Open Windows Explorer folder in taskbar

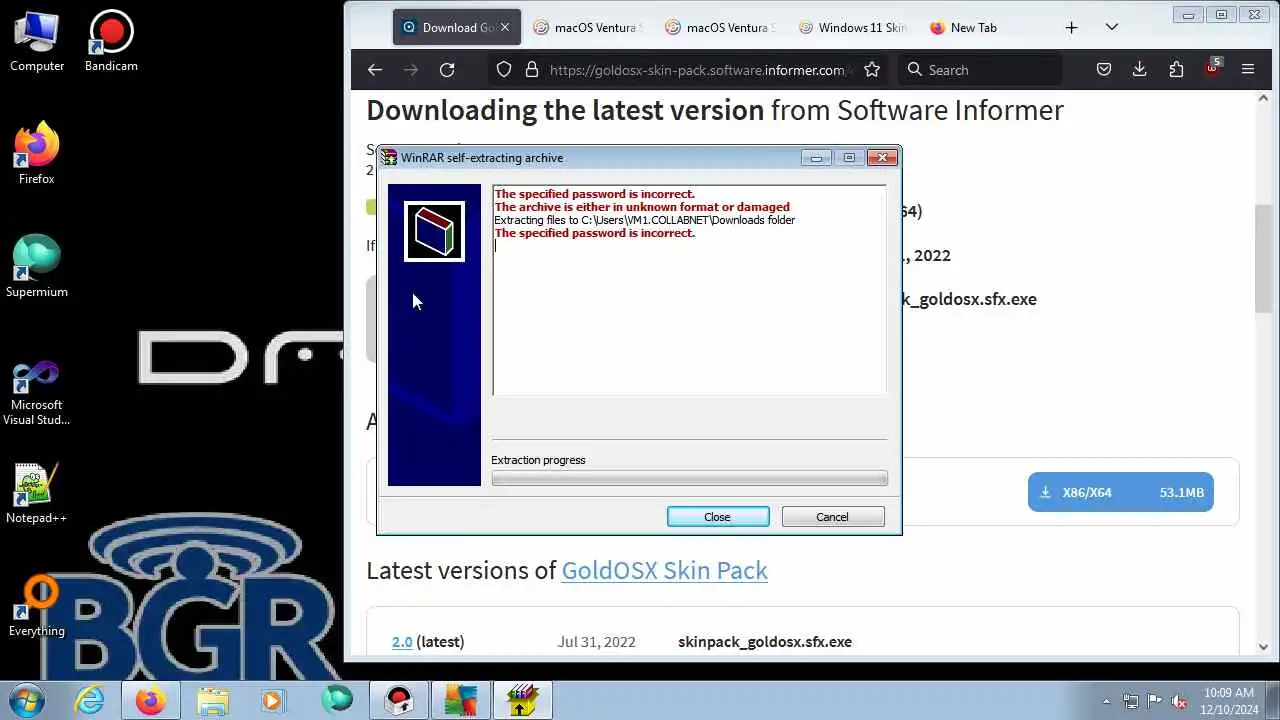[x=213, y=699]
